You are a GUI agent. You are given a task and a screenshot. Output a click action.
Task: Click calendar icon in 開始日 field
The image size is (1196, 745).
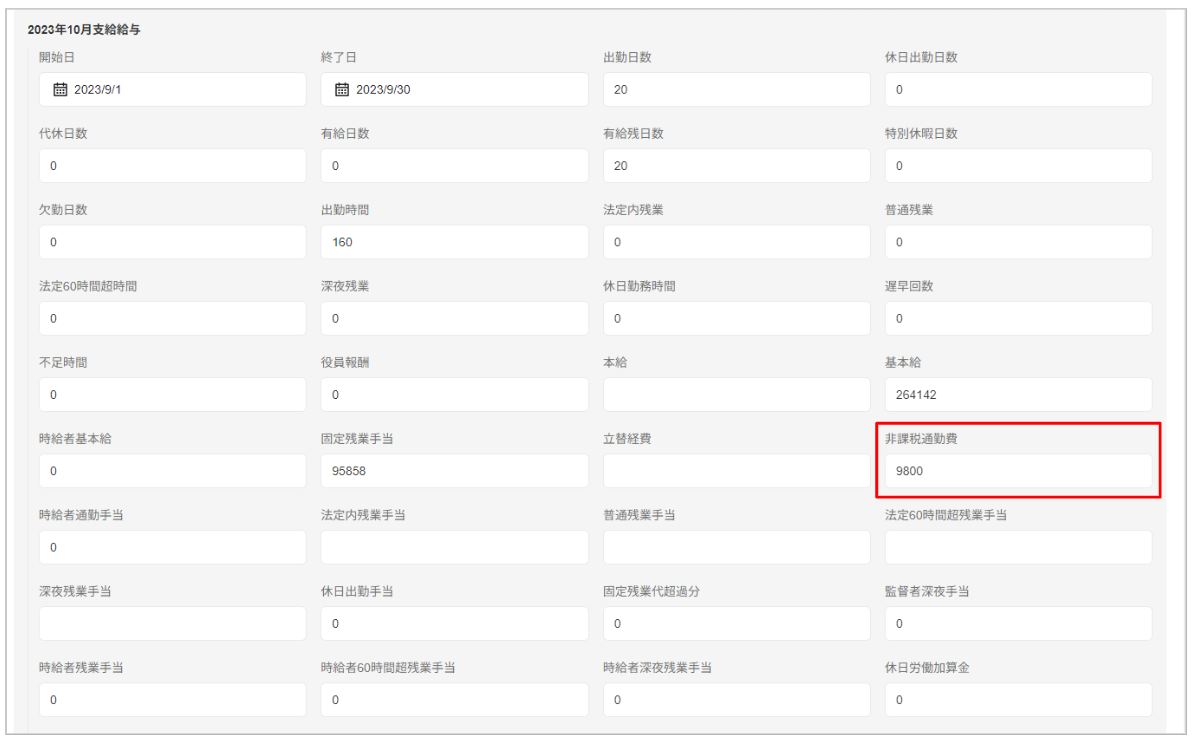point(60,90)
